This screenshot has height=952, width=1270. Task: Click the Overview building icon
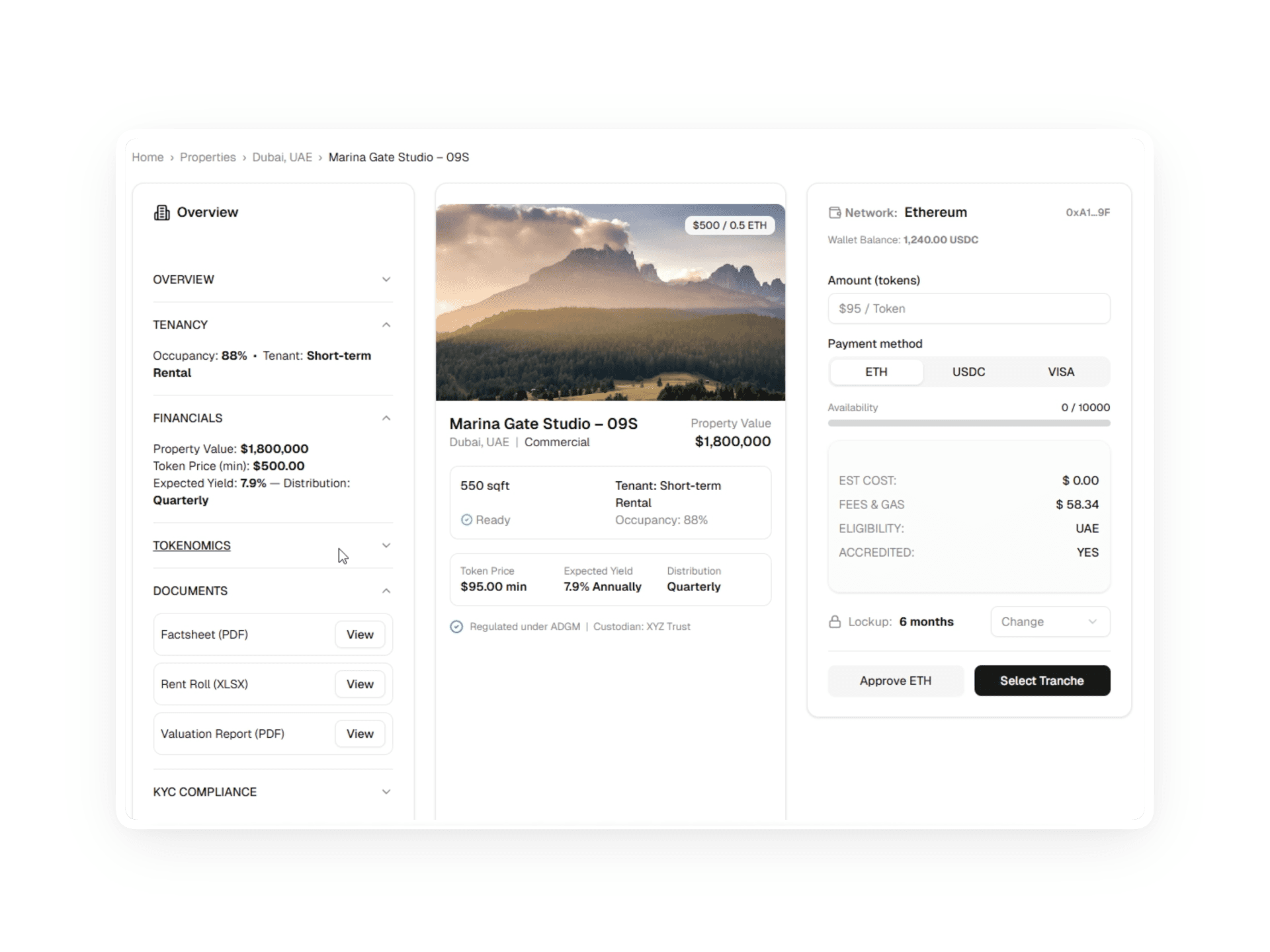(161, 212)
